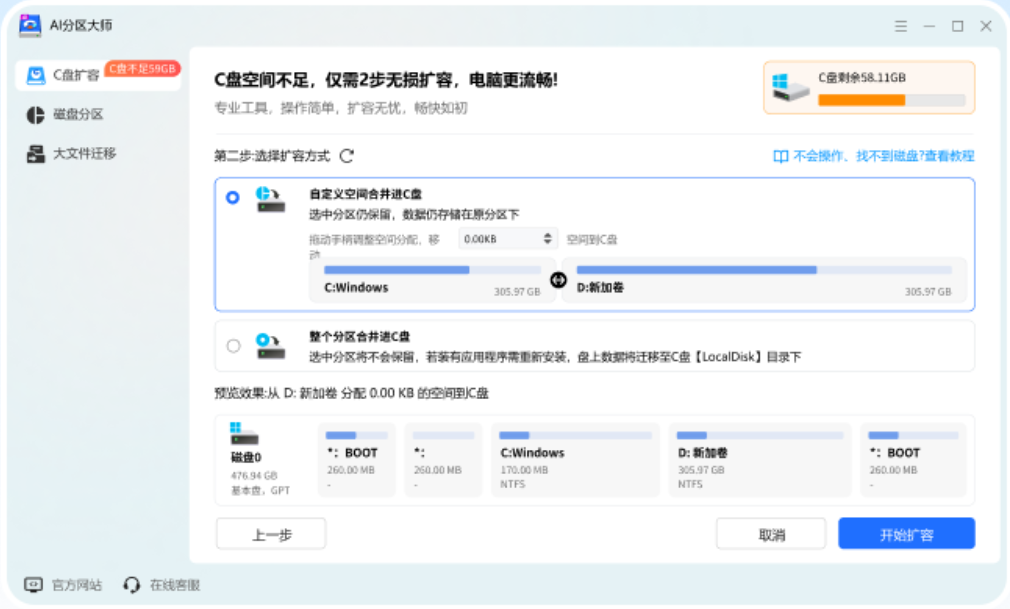
Task: Click the preview text 预览效果
Action: (351, 393)
